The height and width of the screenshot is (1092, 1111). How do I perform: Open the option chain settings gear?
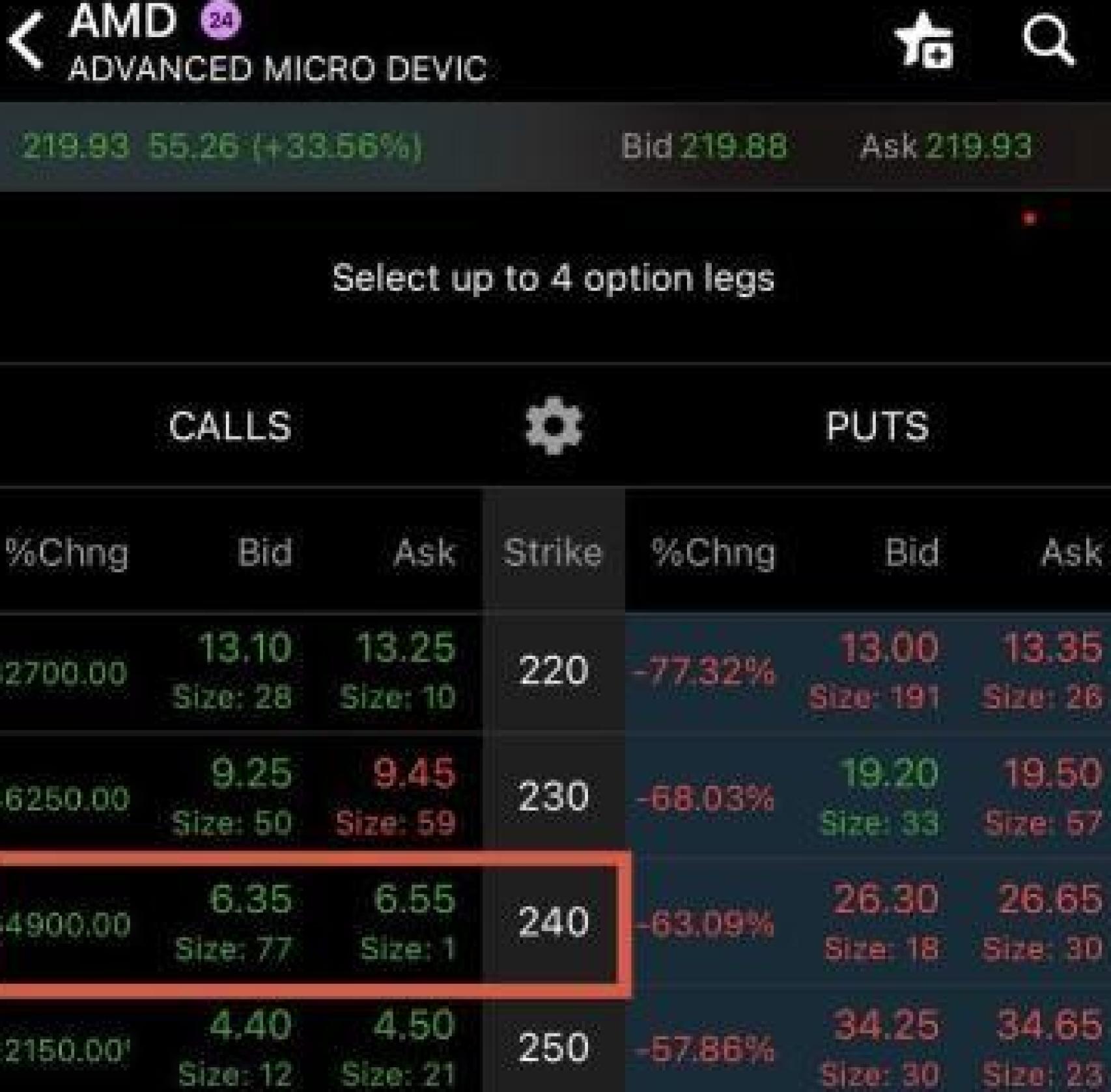(x=554, y=427)
